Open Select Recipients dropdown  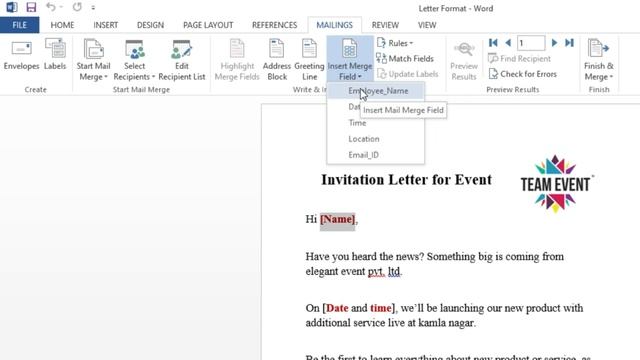(134, 60)
